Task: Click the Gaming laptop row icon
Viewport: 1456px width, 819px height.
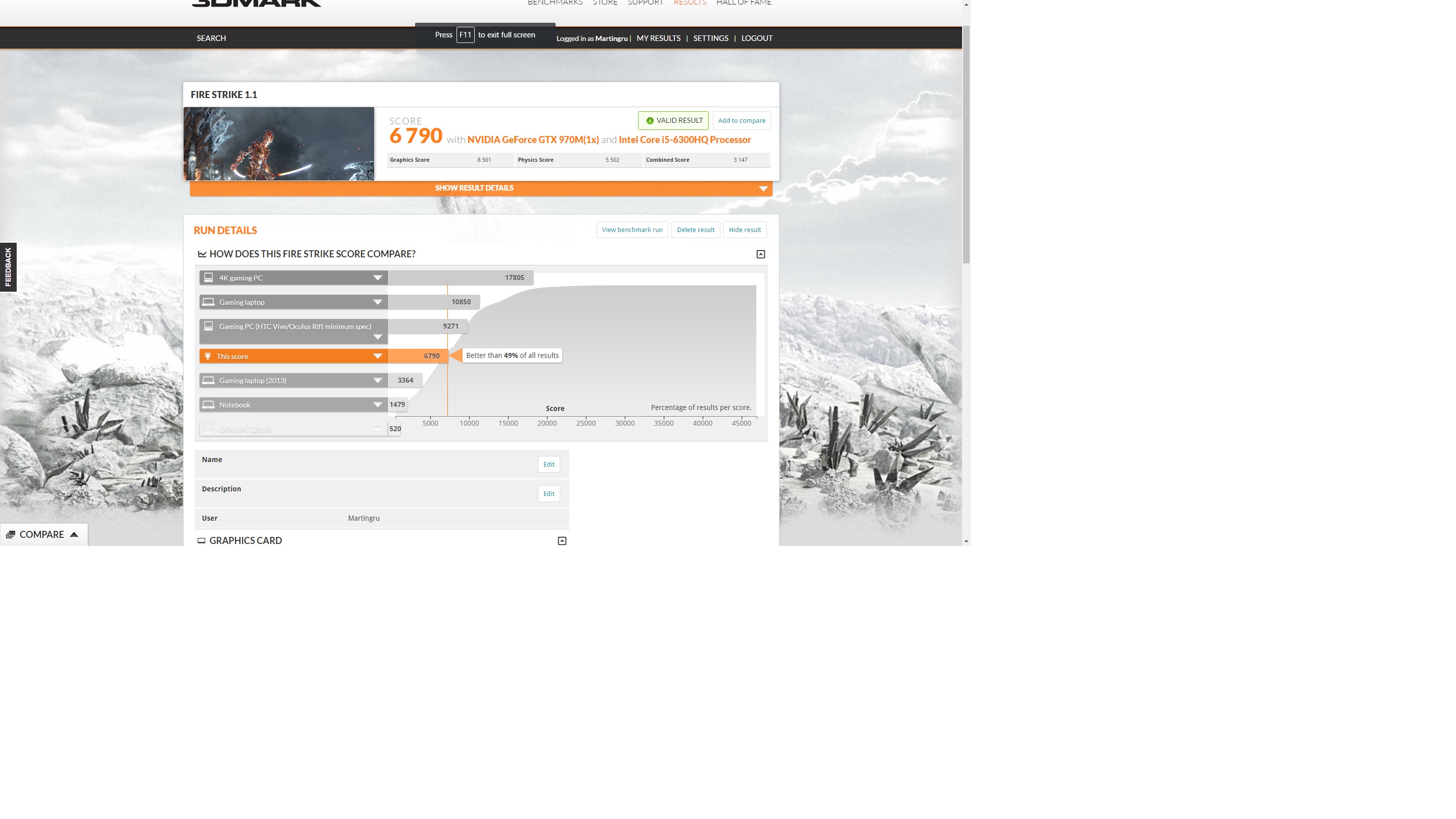Action: (x=209, y=302)
